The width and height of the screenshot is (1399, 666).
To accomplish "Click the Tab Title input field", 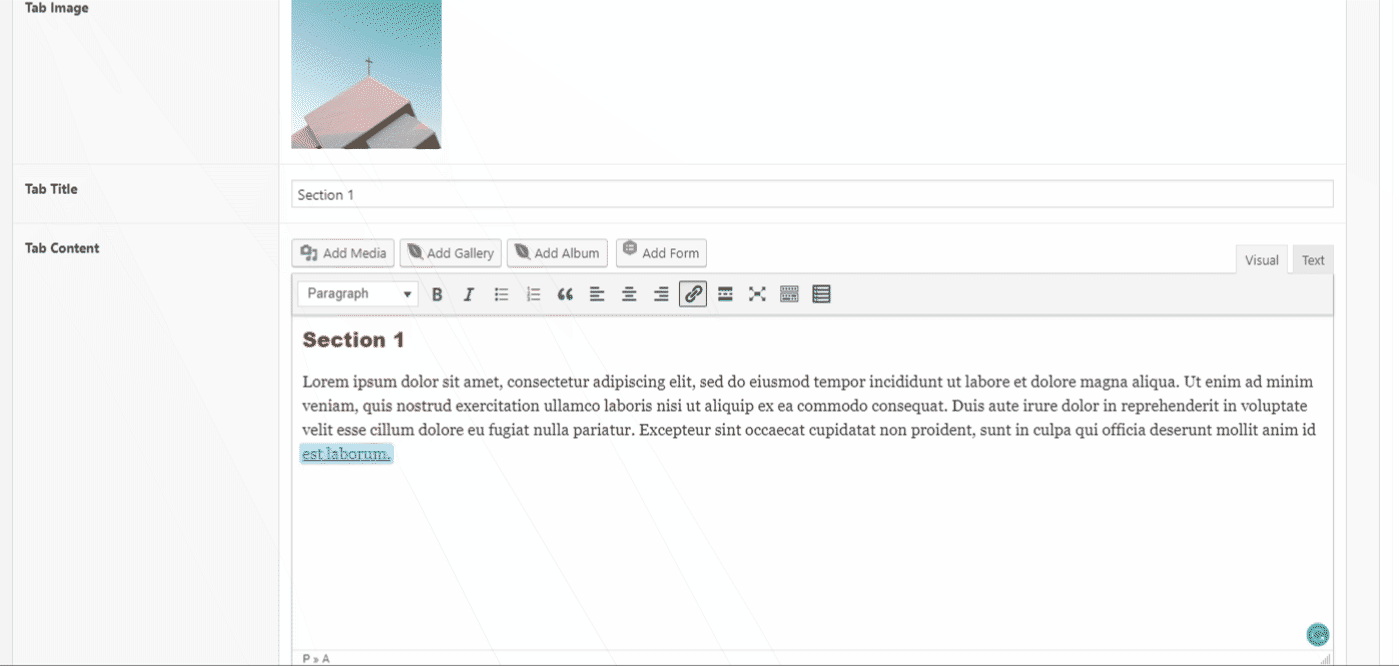I will (x=811, y=195).
